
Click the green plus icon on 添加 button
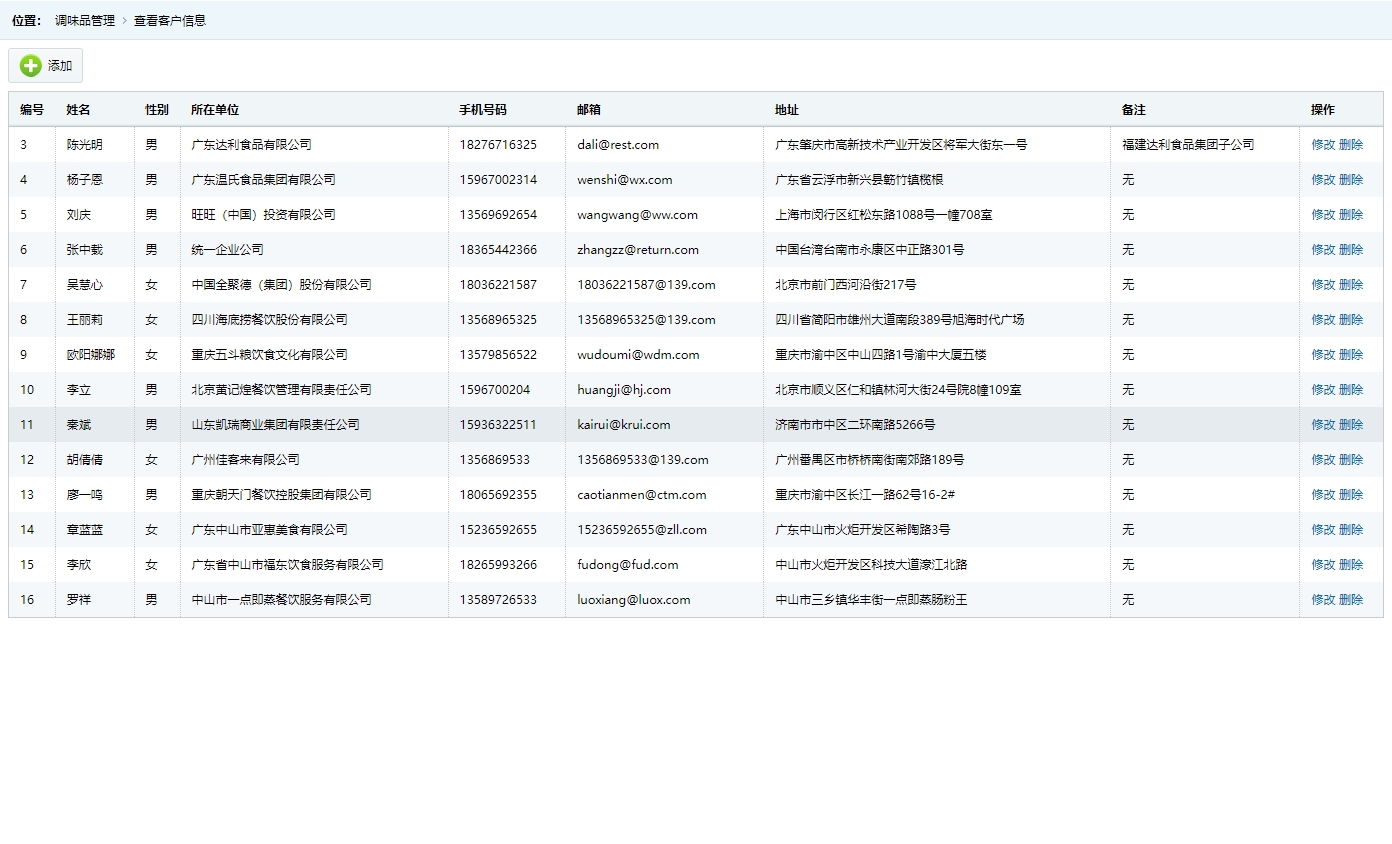tap(30, 65)
